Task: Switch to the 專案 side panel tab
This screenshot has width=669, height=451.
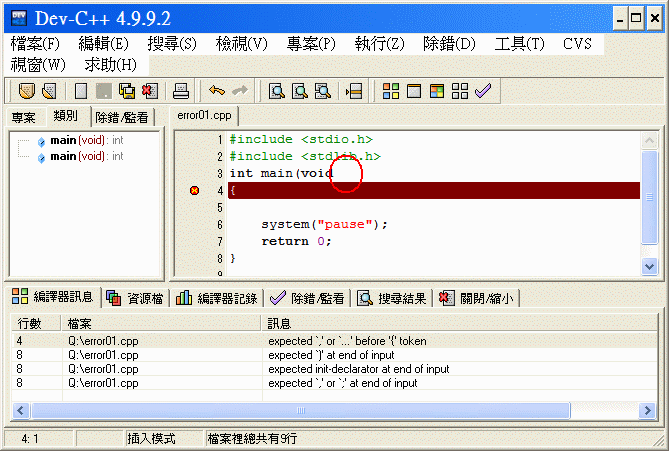Action: click(x=23, y=117)
